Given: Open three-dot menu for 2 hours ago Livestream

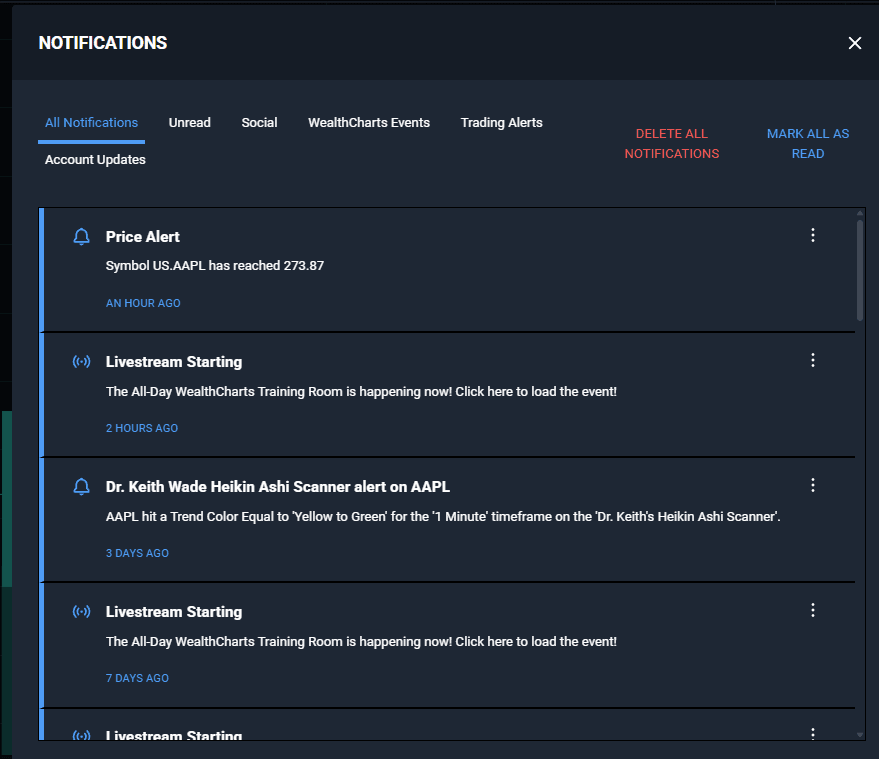Looking at the screenshot, I should (813, 360).
